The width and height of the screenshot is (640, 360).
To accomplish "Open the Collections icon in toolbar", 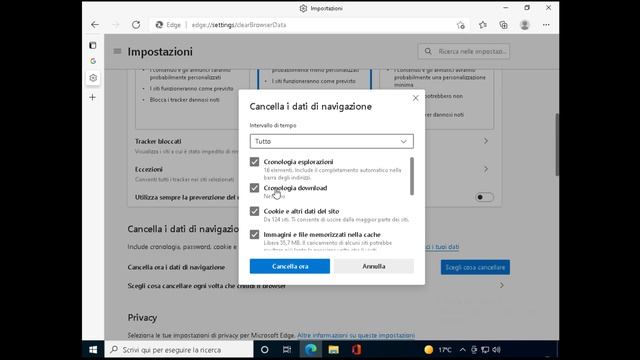I will coord(504,25).
